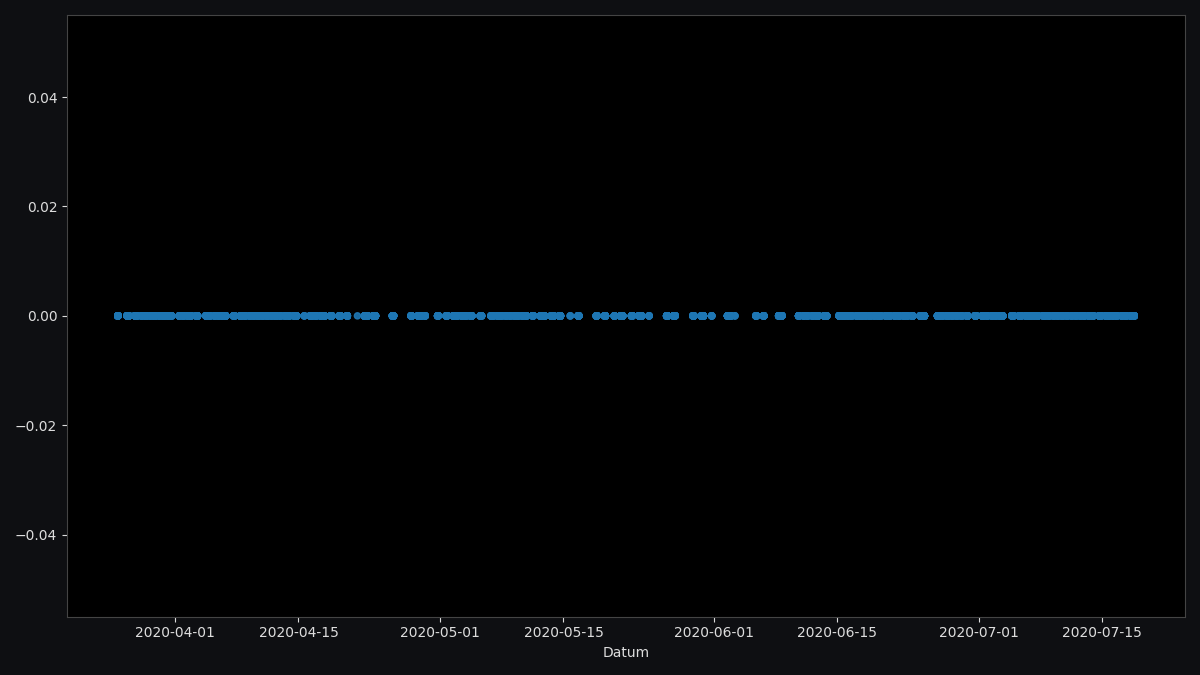Click the 0.04 y-axis tick label
This screenshot has width=1200, height=675.
point(41,98)
